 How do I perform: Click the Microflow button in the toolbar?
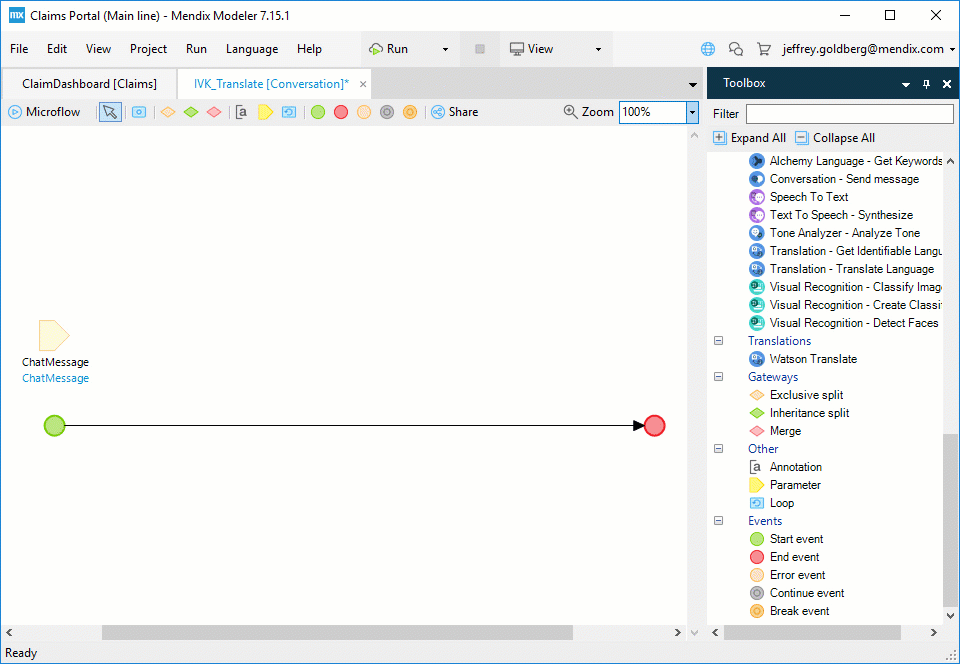click(44, 112)
